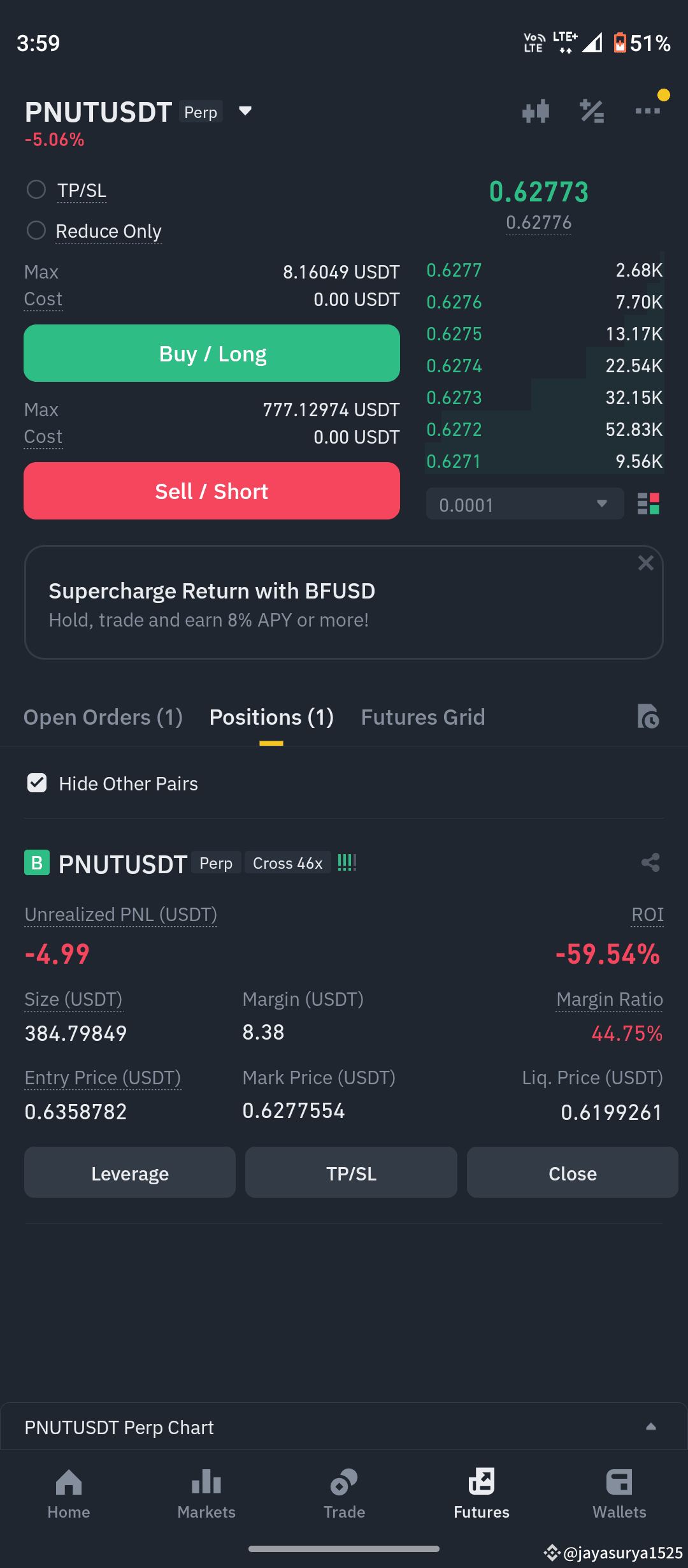Tap the position's Close button

pyautogui.click(x=572, y=1173)
